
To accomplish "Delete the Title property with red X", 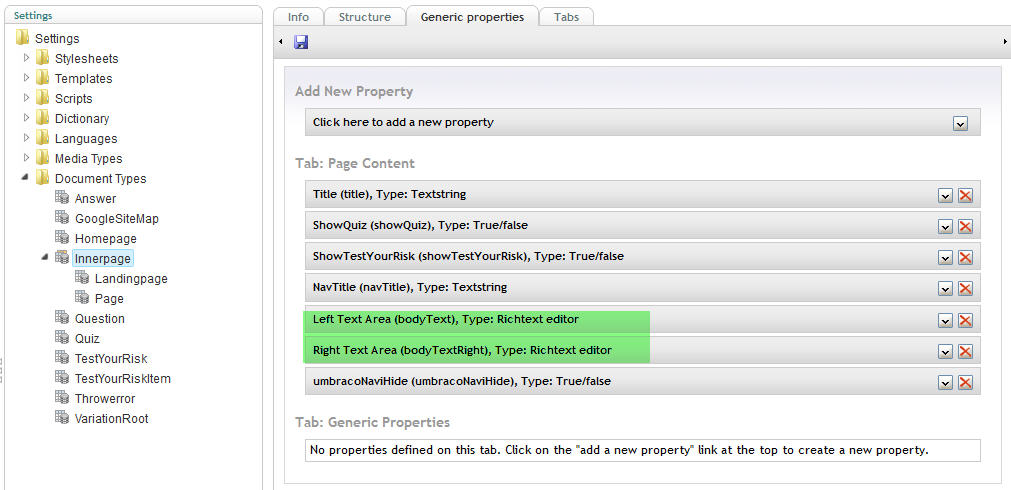I will click(965, 196).
